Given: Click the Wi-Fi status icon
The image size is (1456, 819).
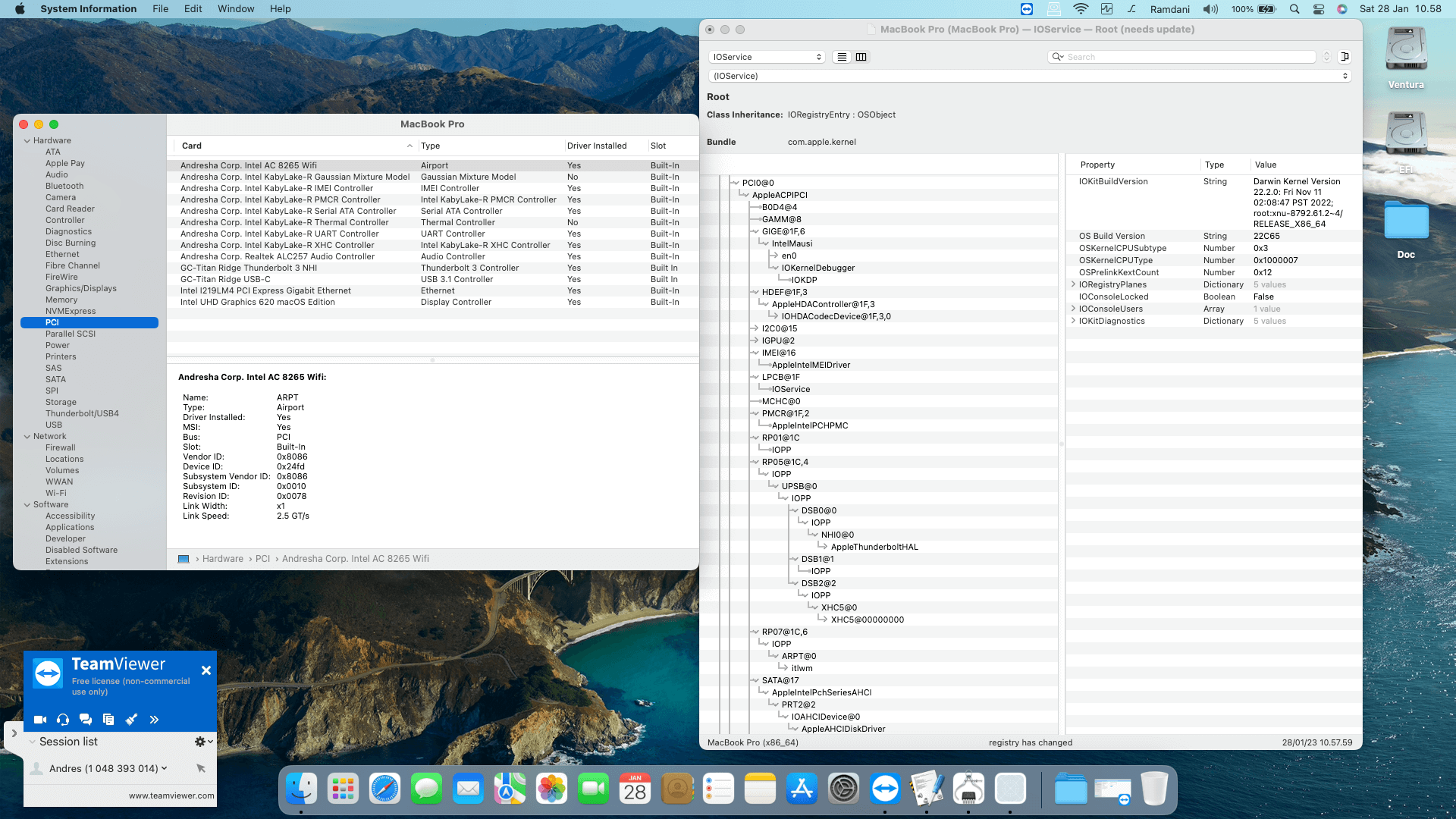Looking at the screenshot, I should click(1081, 9).
